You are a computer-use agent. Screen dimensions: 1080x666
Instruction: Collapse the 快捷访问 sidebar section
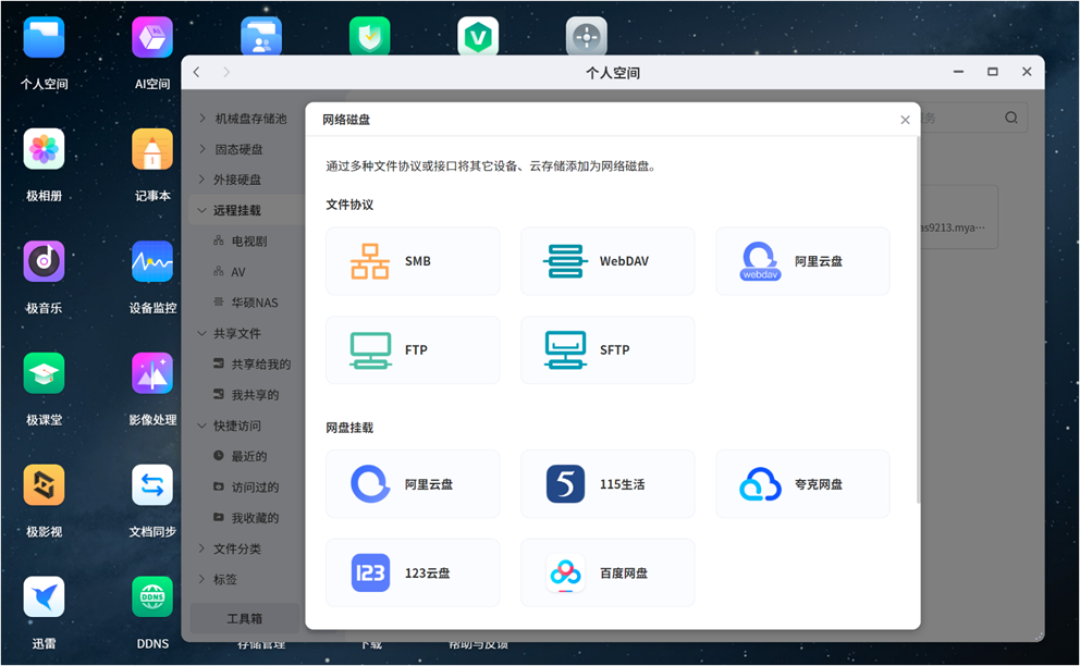pos(202,426)
